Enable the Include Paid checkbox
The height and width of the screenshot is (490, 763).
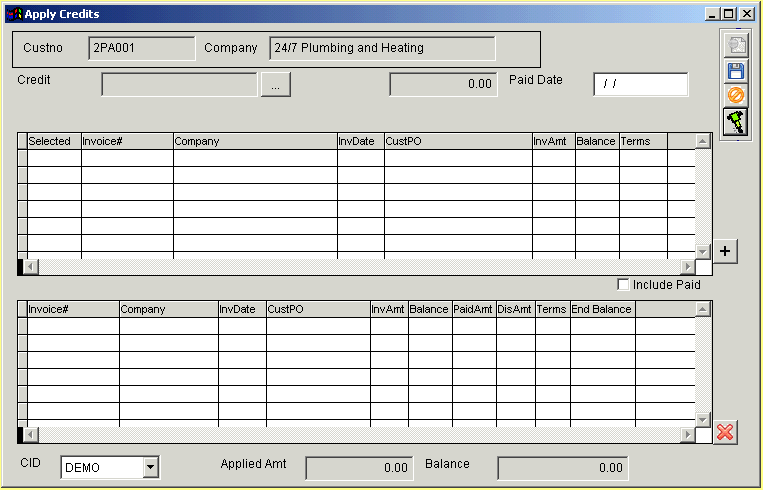tap(624, 285)
